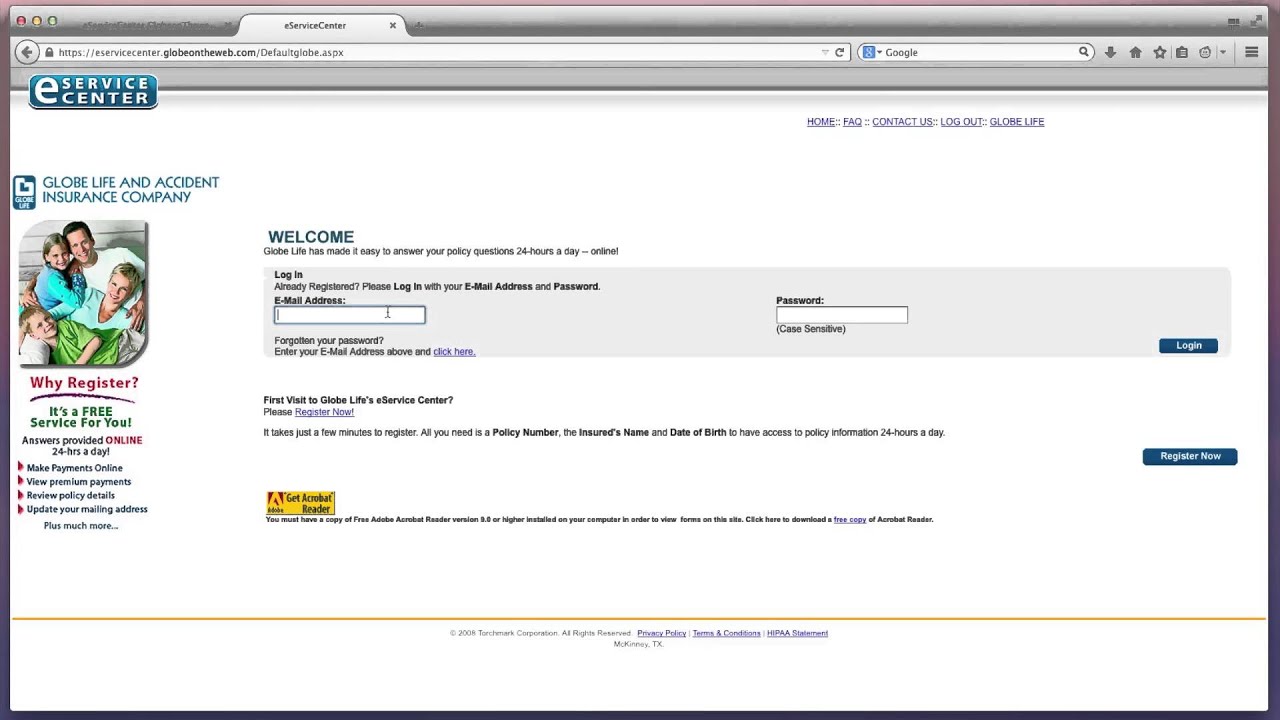Close the eServiceCenter tab

(393, 25)
